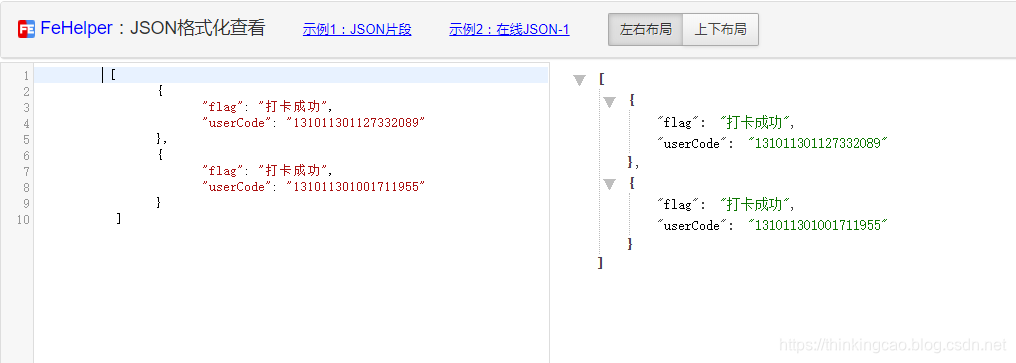Click second "userCode" key in formatted view
This screenshot has width=1016, height=363.
693,226
